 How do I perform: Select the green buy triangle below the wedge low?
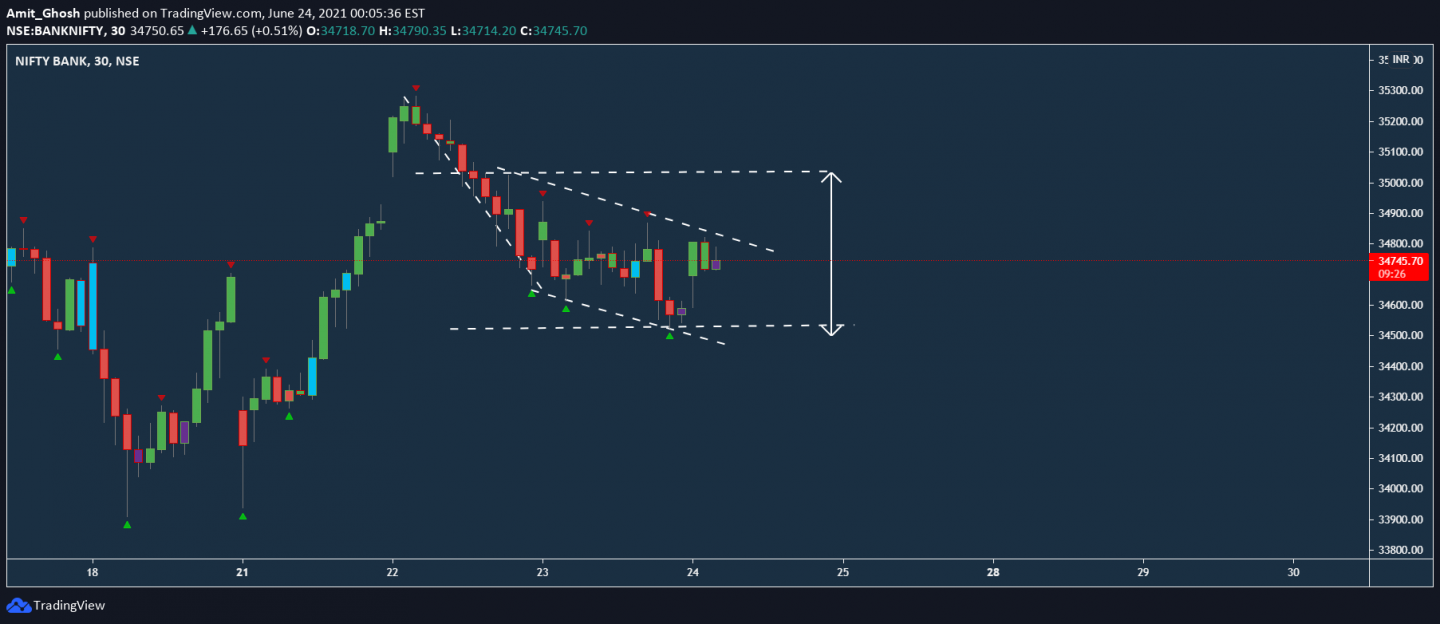coord(669,337)
